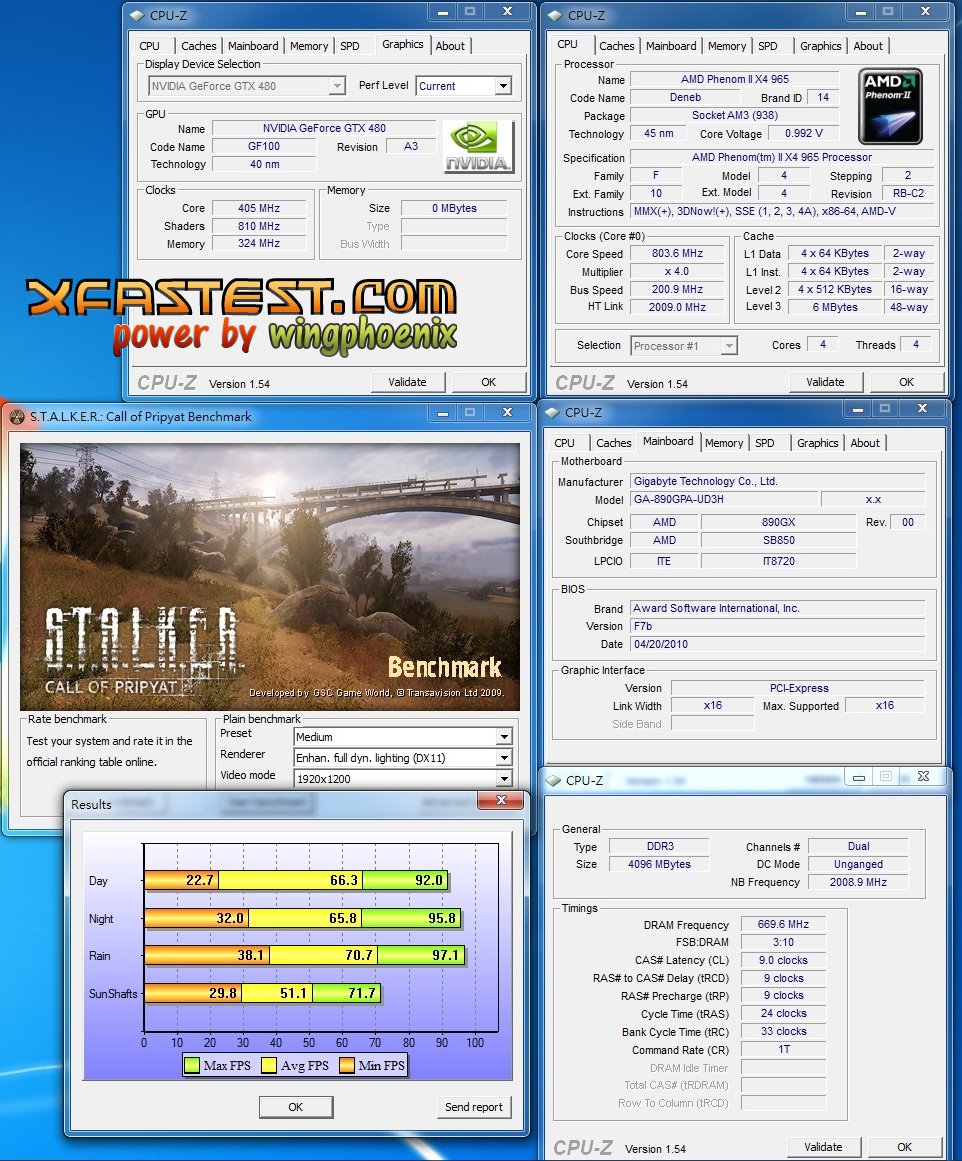The image size is (962, 1161).
Task: Expand the Video mode 1920x1200 dropdown
Action: (503, 779)
